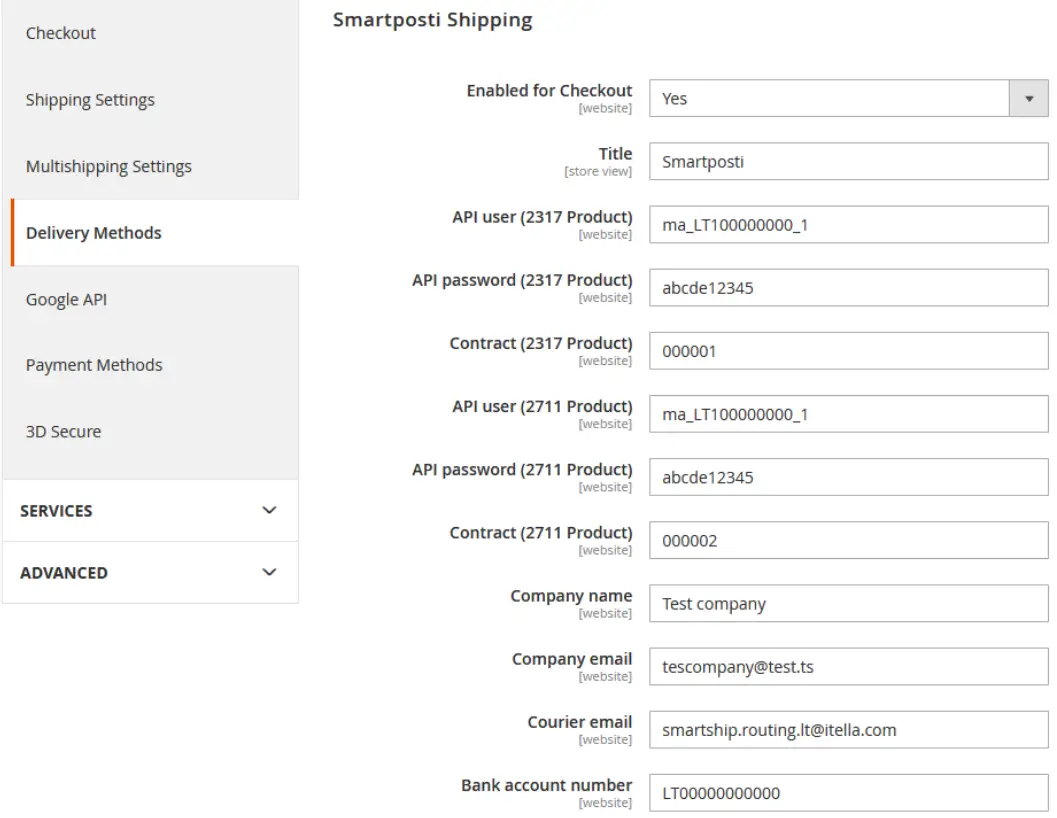The image size is (1057, 818).
Task: Open Shipping Settings in sidebar
Action: point(90,100)
